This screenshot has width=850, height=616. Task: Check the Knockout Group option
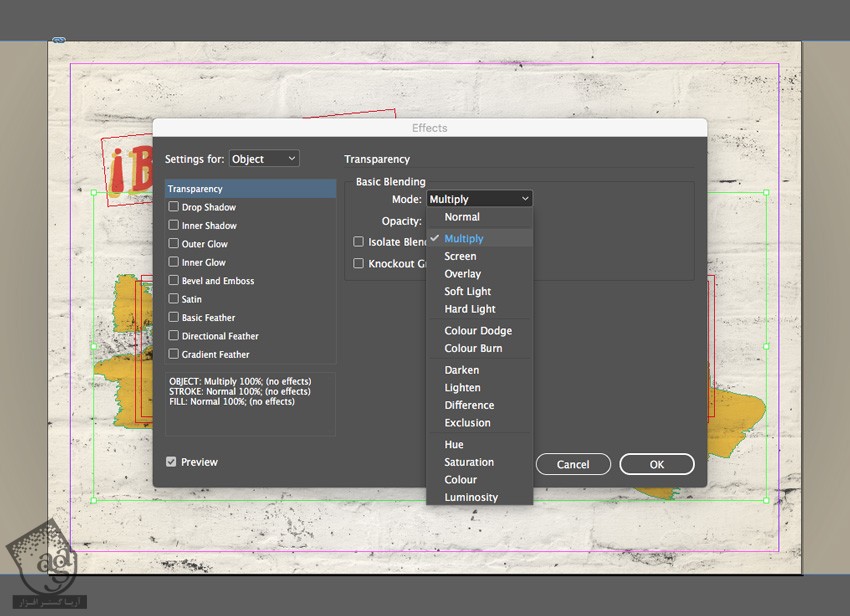(359, 264)
